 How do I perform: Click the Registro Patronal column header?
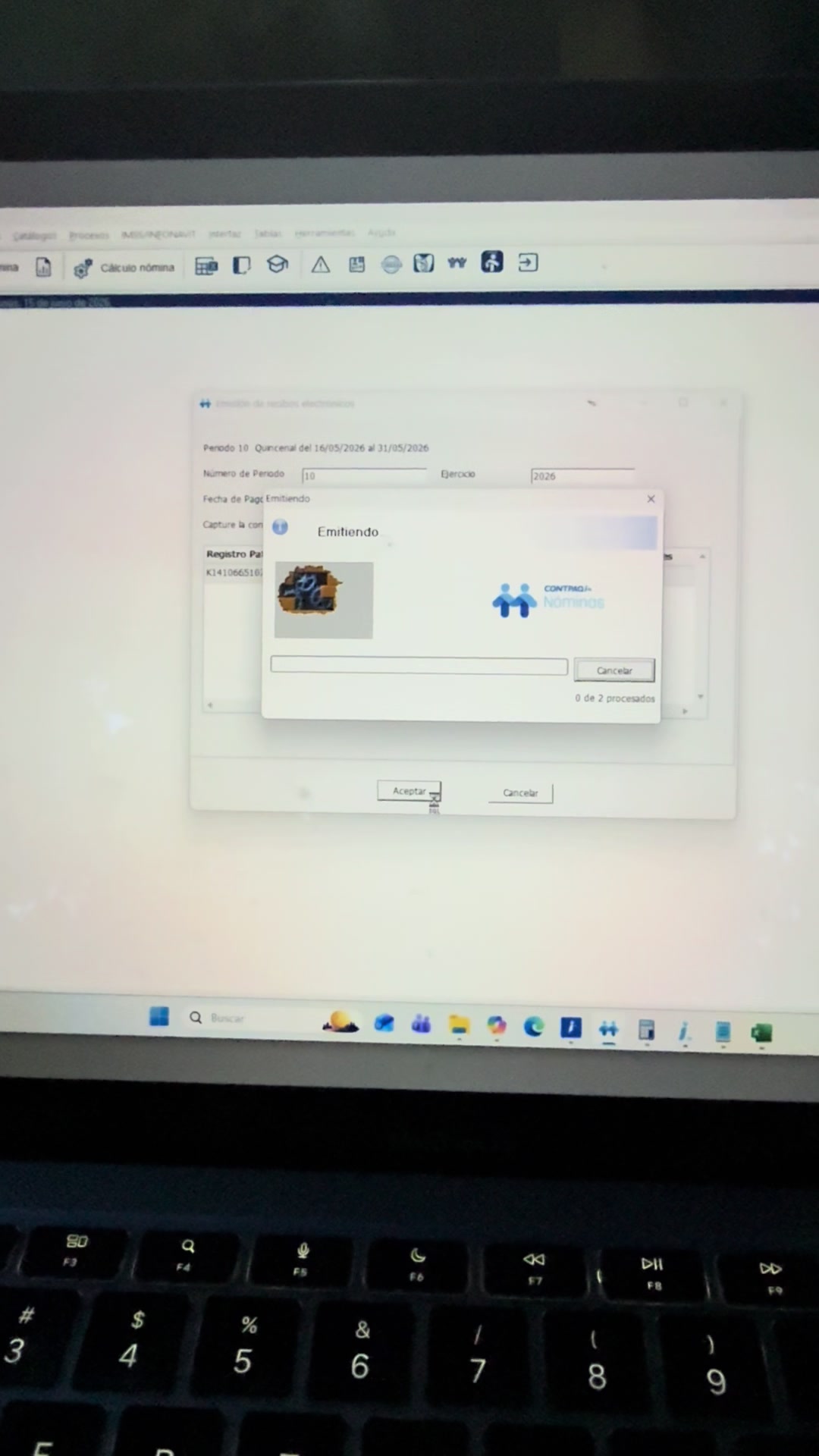tap(234, 554)
